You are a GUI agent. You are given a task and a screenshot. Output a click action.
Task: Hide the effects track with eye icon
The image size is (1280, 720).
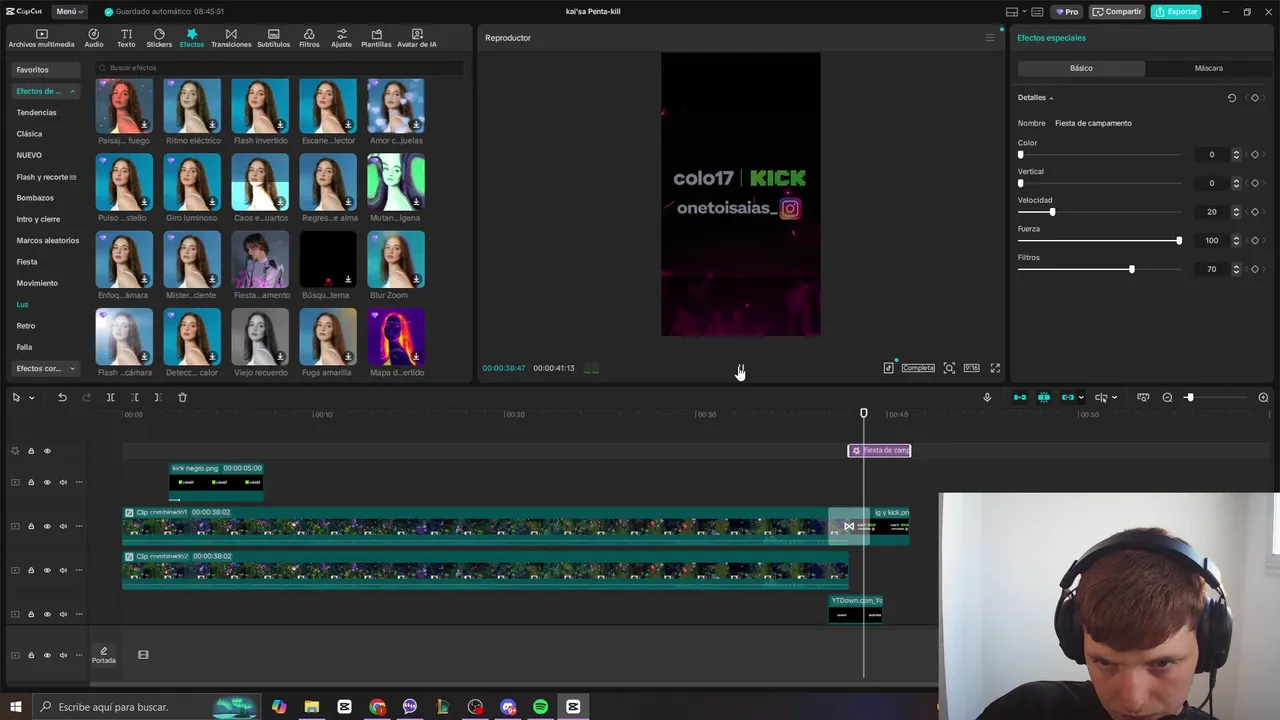[47, 451]
